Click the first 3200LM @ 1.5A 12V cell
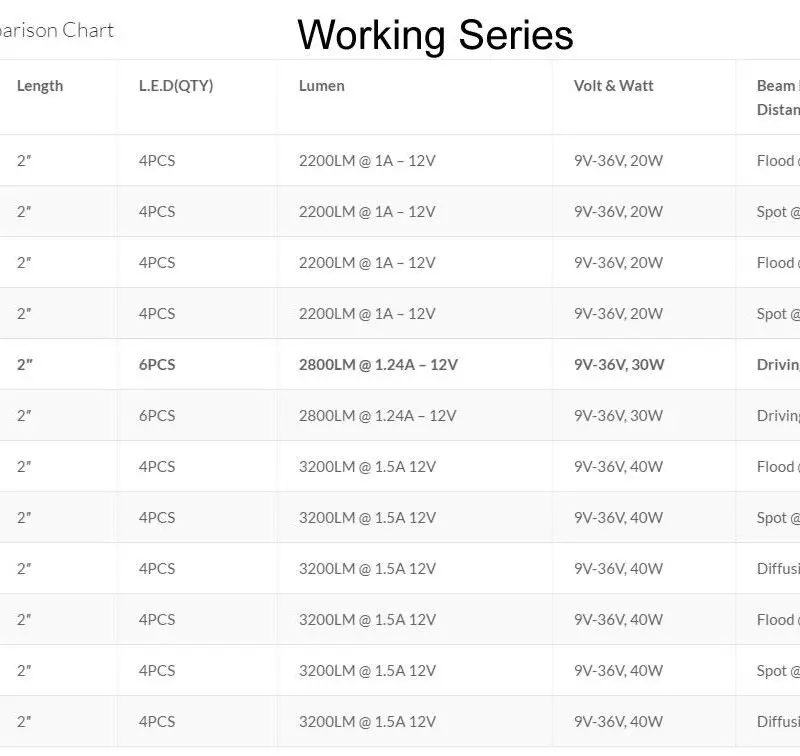 tap(367, 467)
